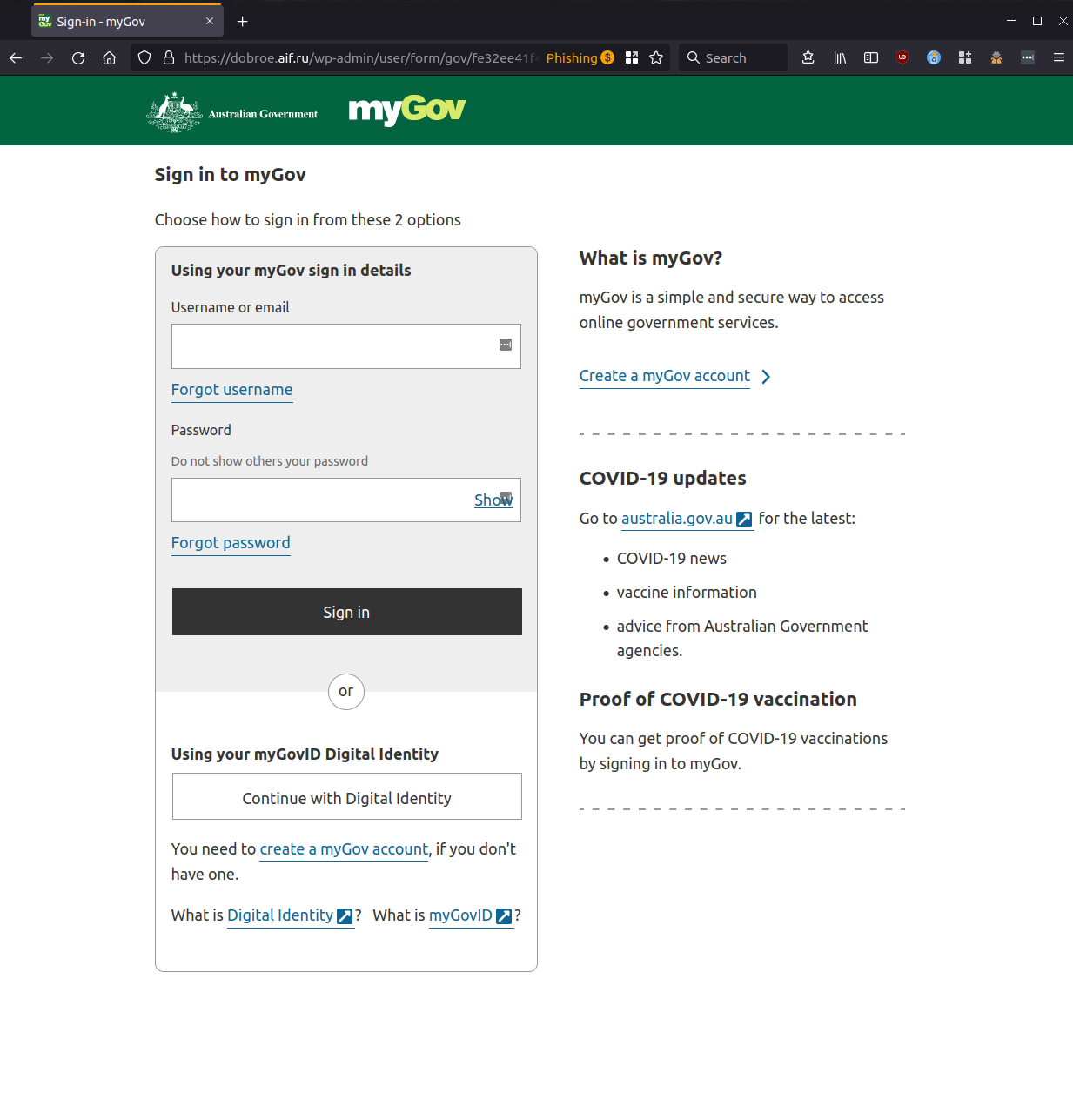Click the orange dollar badge next to Phishing

609,57
